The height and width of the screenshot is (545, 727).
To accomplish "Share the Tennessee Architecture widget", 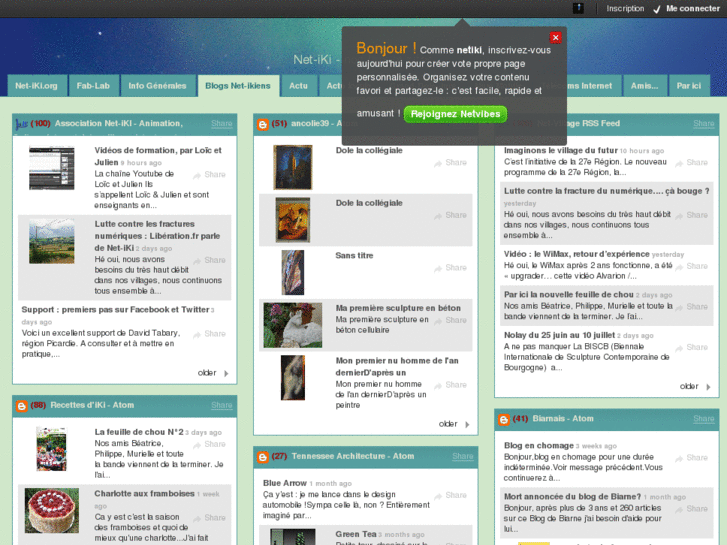I will coord(463,456).
